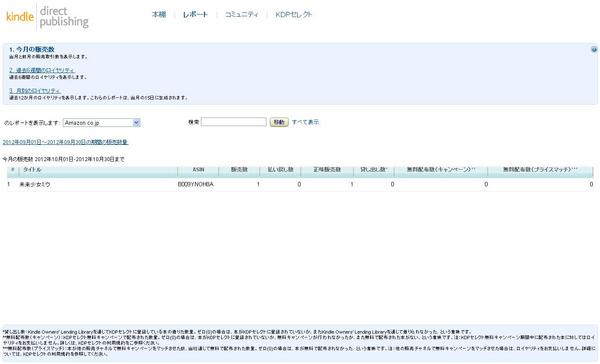Click the すべて表示 link
Screen dimensions: 600x364
pos(305,122)
